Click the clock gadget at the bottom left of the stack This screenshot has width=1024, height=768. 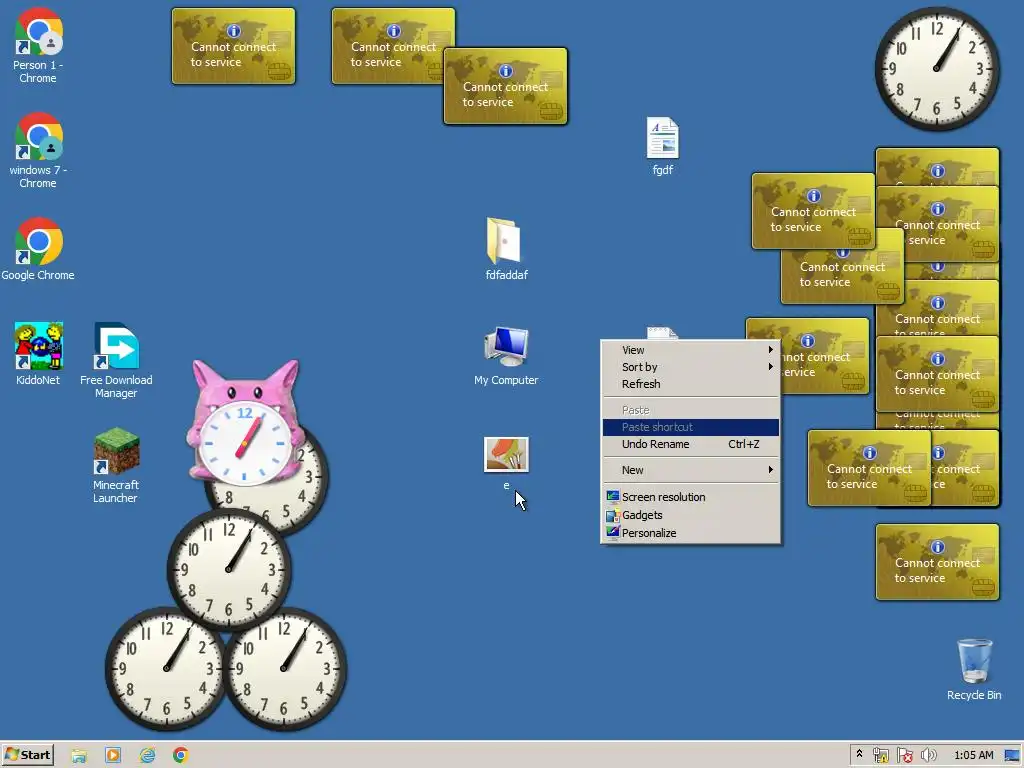(x=167, y=669)
